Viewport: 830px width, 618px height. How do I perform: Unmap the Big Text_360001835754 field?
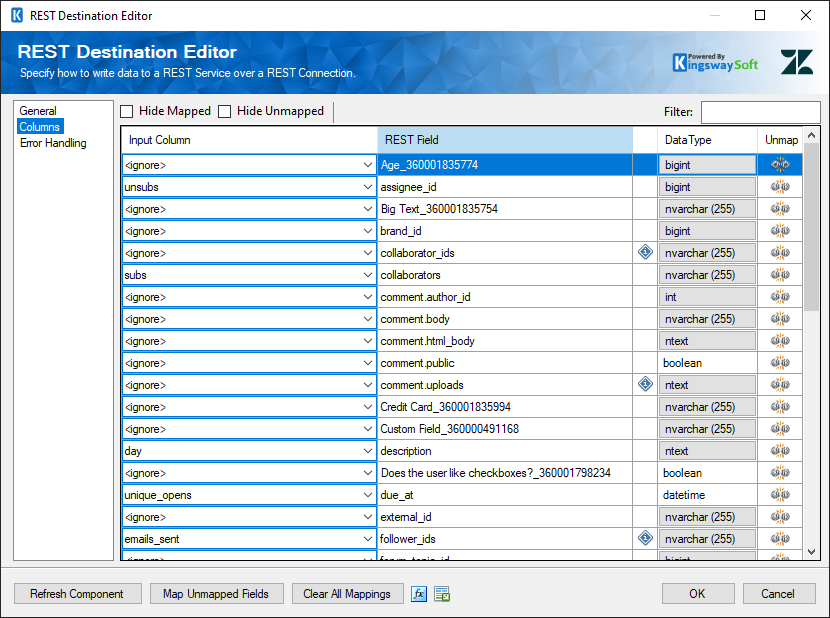click(780, 209)
